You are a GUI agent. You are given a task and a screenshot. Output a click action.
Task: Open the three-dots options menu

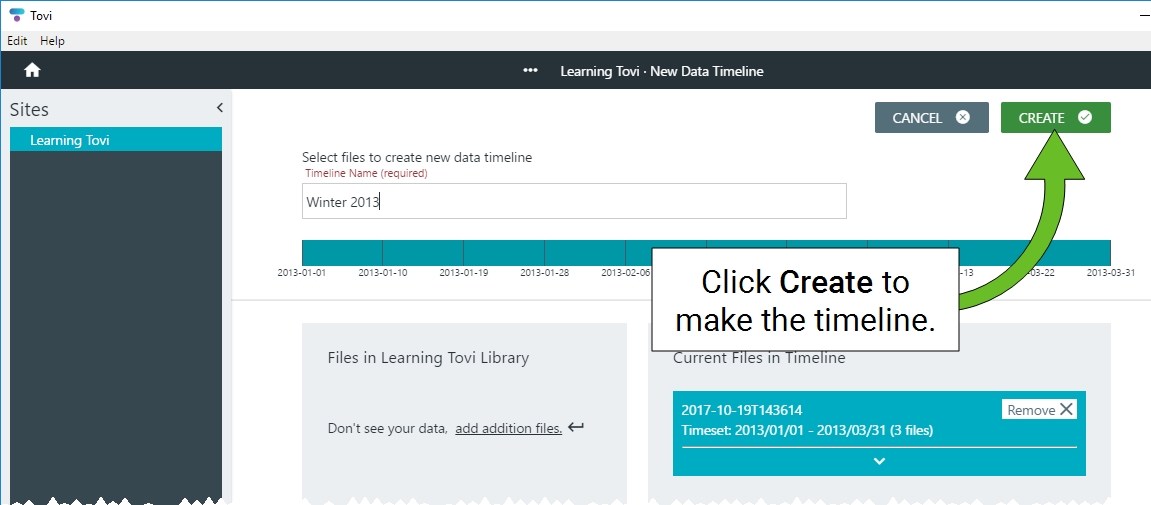[530, 70]
